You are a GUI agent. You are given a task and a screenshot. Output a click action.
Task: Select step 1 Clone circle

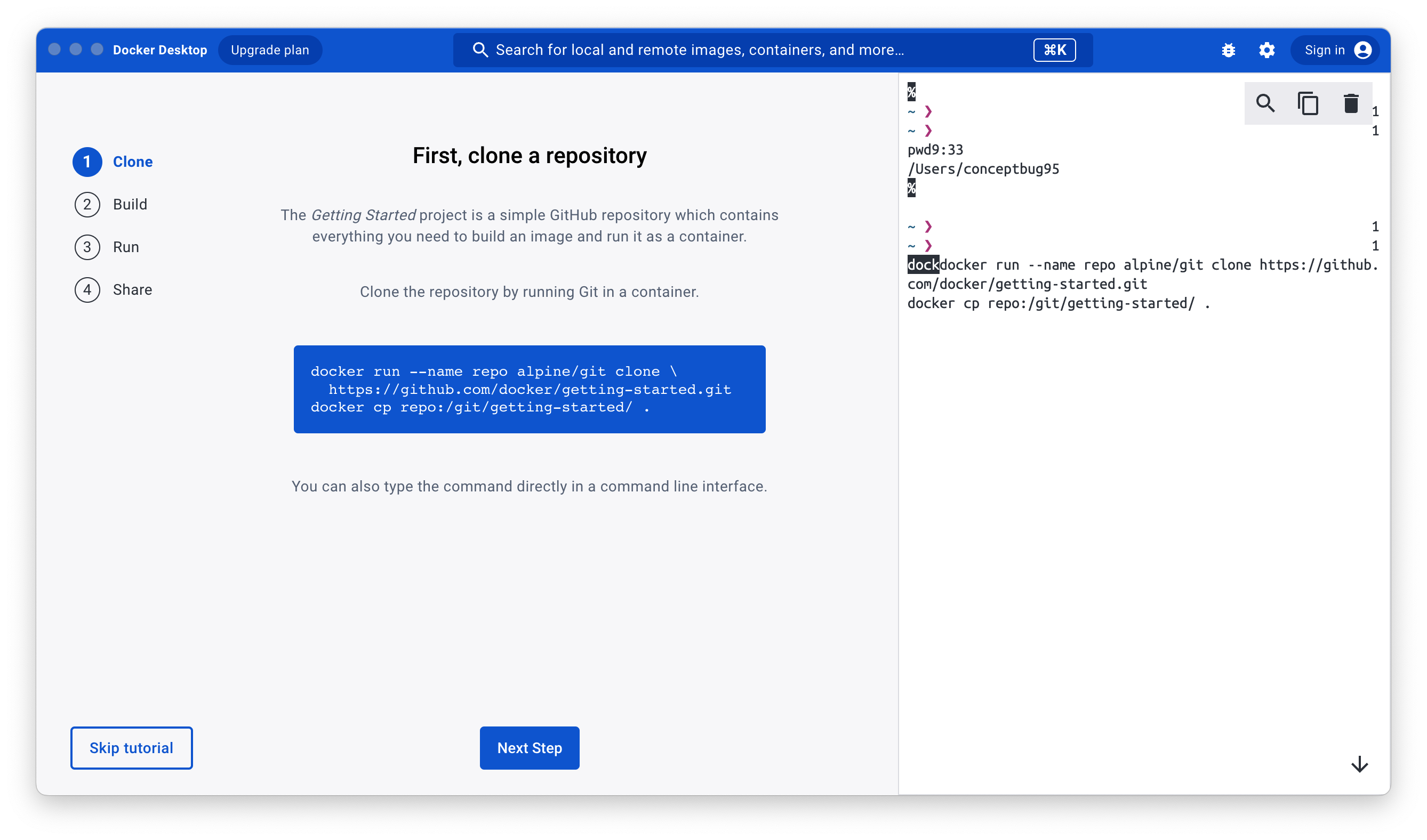pos(87,162)
